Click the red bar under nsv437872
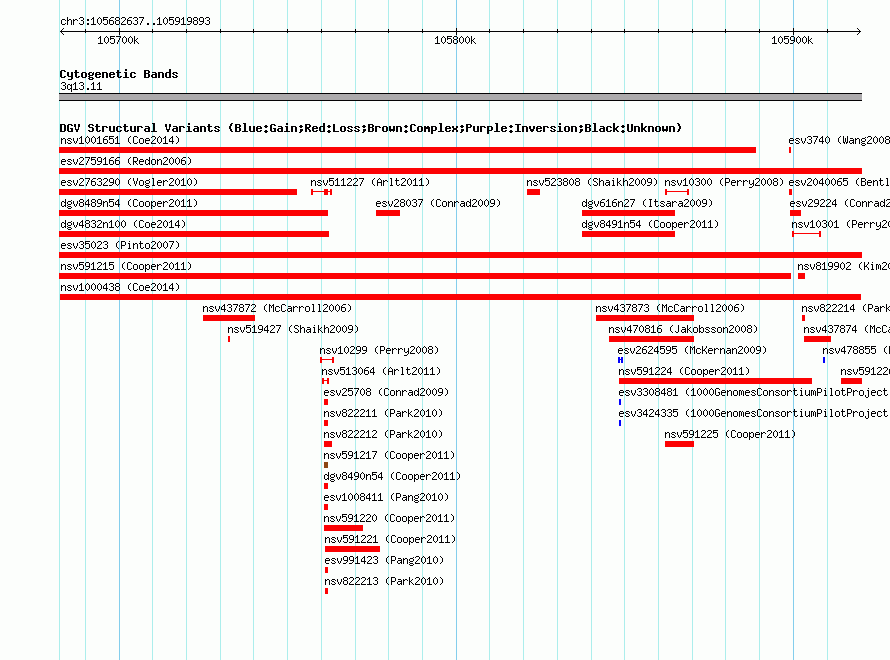This screenshot has height=660, width=890. 229,318
